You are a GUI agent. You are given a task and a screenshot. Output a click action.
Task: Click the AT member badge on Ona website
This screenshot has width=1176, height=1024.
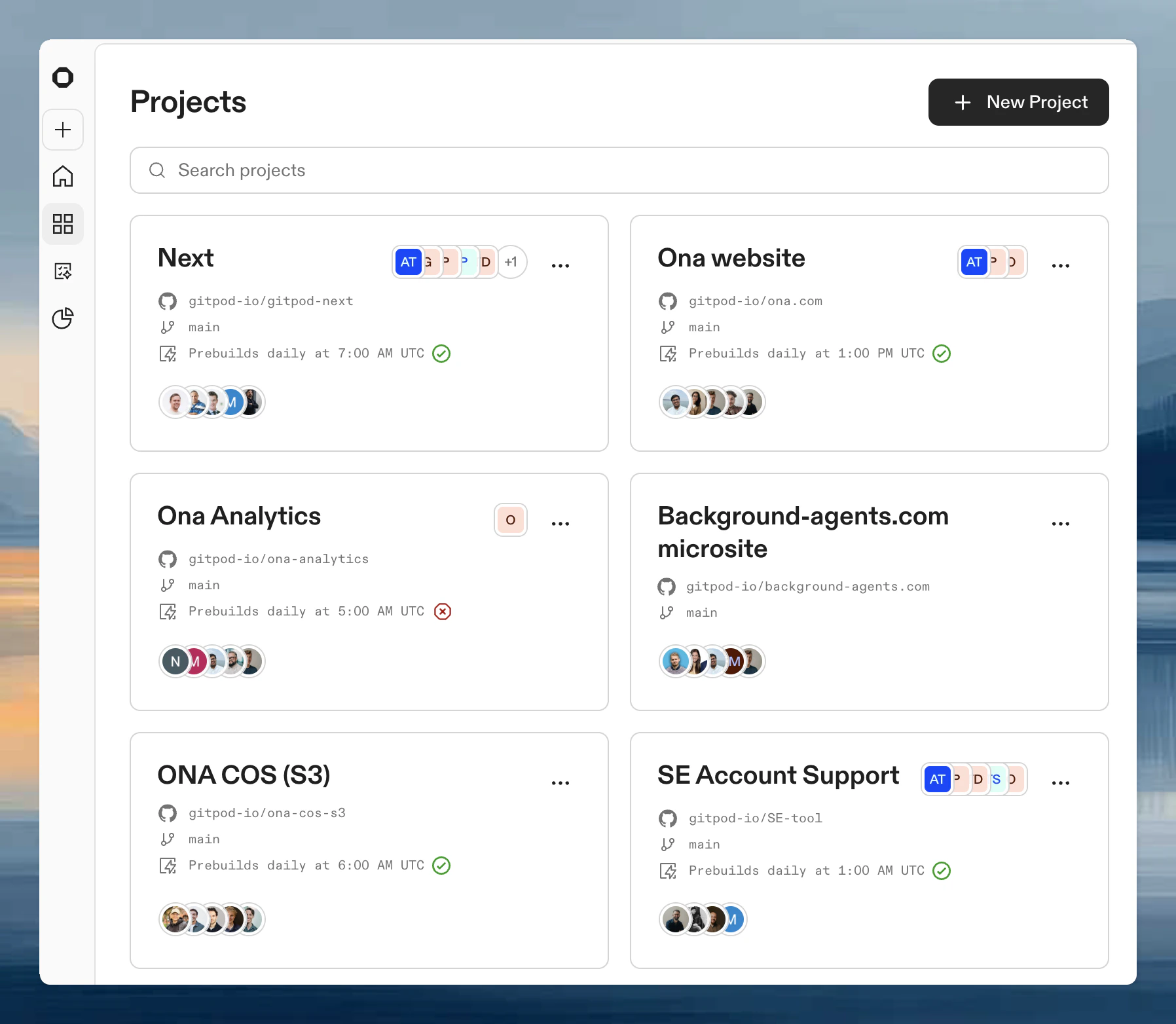tap(974, 262)
